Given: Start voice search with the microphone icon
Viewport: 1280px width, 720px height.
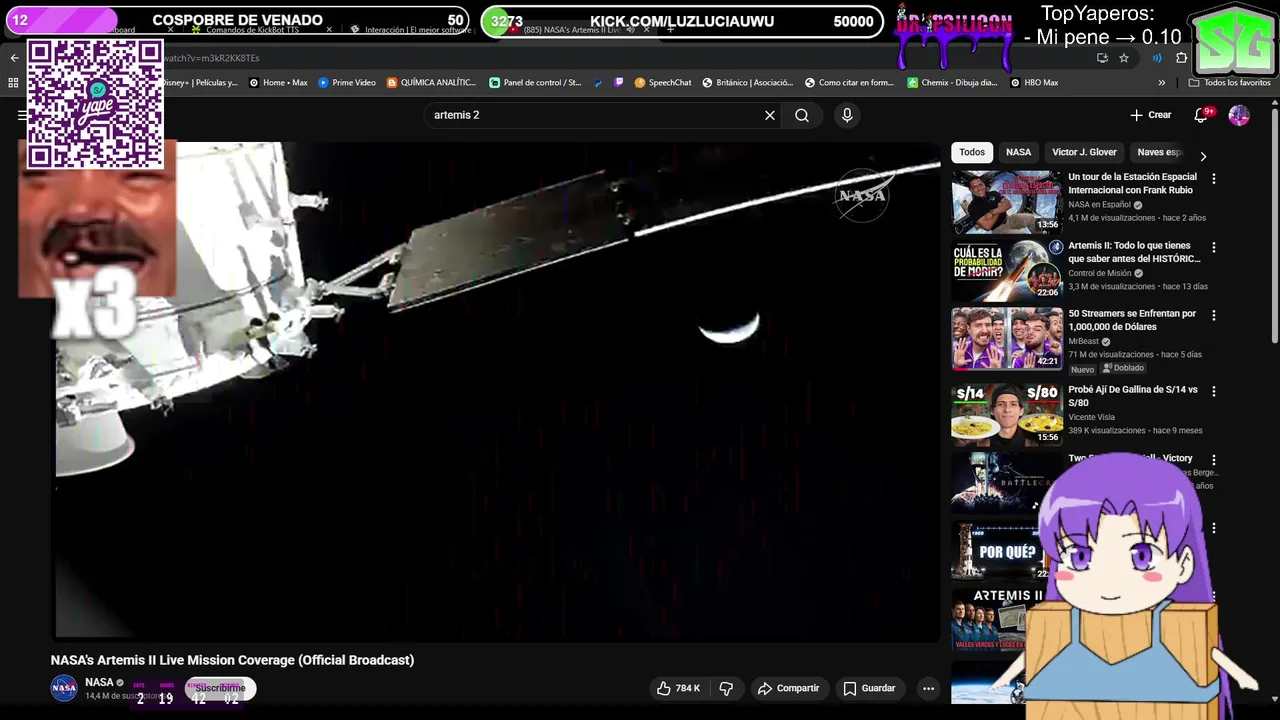Looking at the screenshot, I should pos(847,115).
